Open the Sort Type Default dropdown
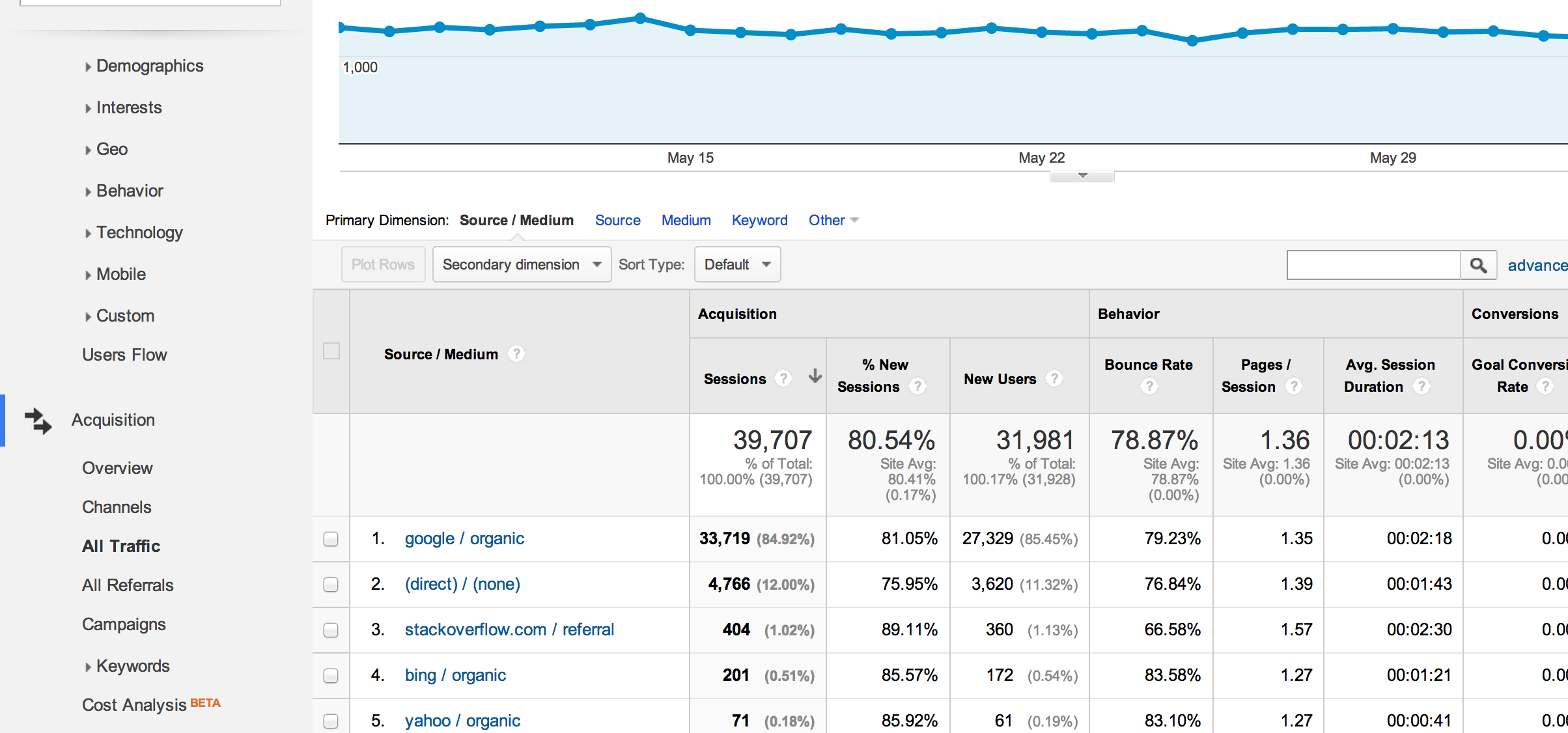The height and width of the screenshot is (733, 1568). pos(736,264)
